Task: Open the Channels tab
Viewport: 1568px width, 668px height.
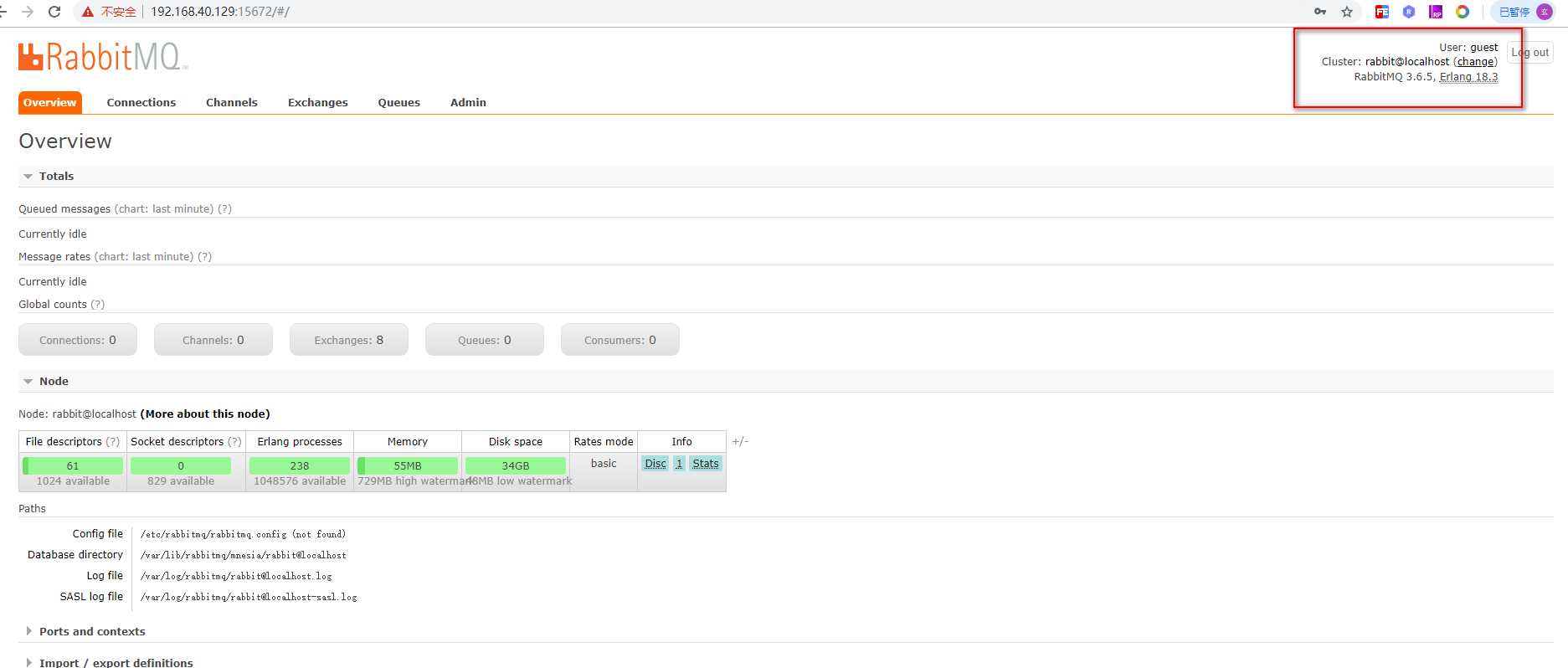Action: click(232, 102)
